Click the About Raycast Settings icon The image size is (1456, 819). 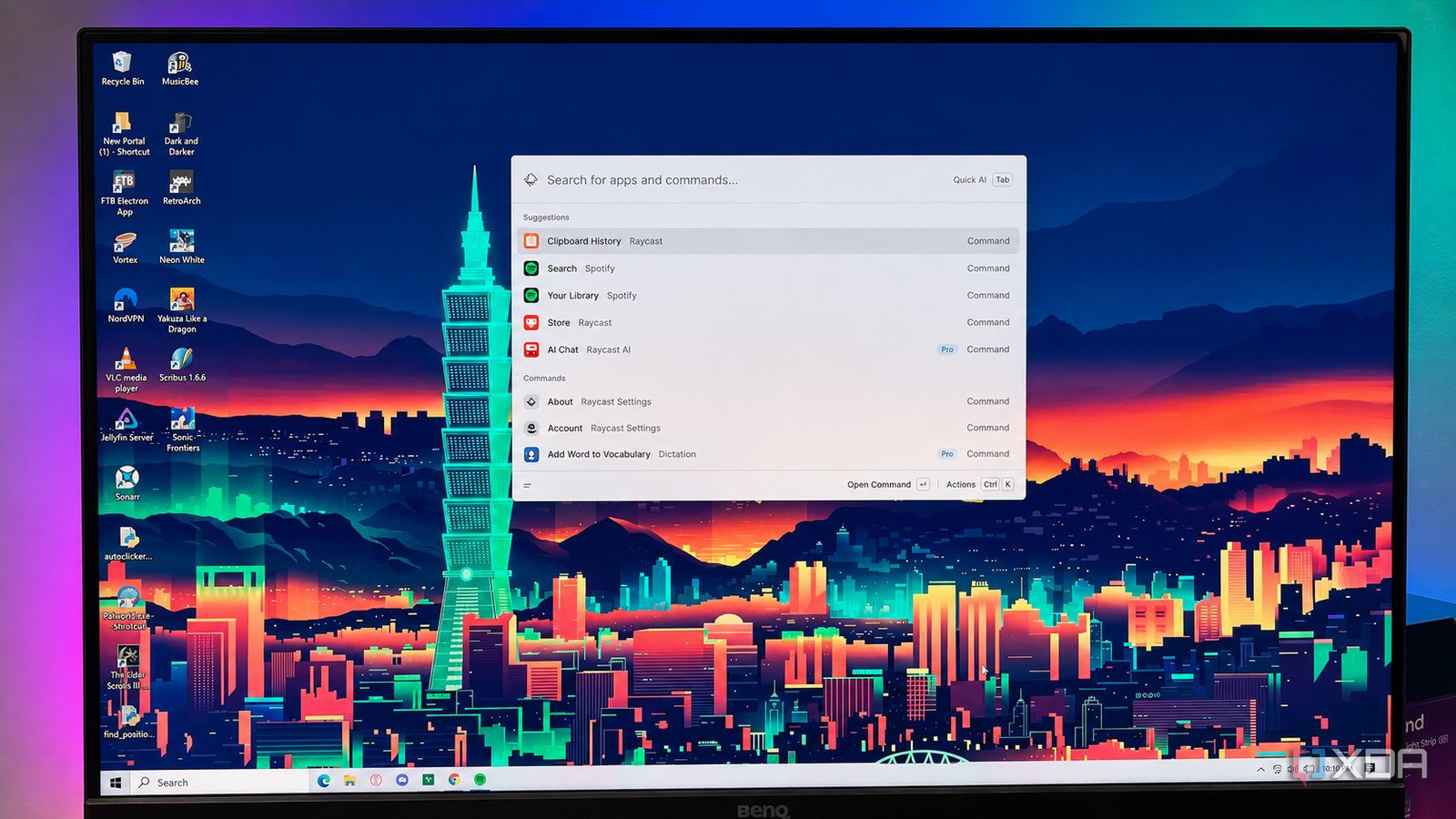click(x=531, y=401)
